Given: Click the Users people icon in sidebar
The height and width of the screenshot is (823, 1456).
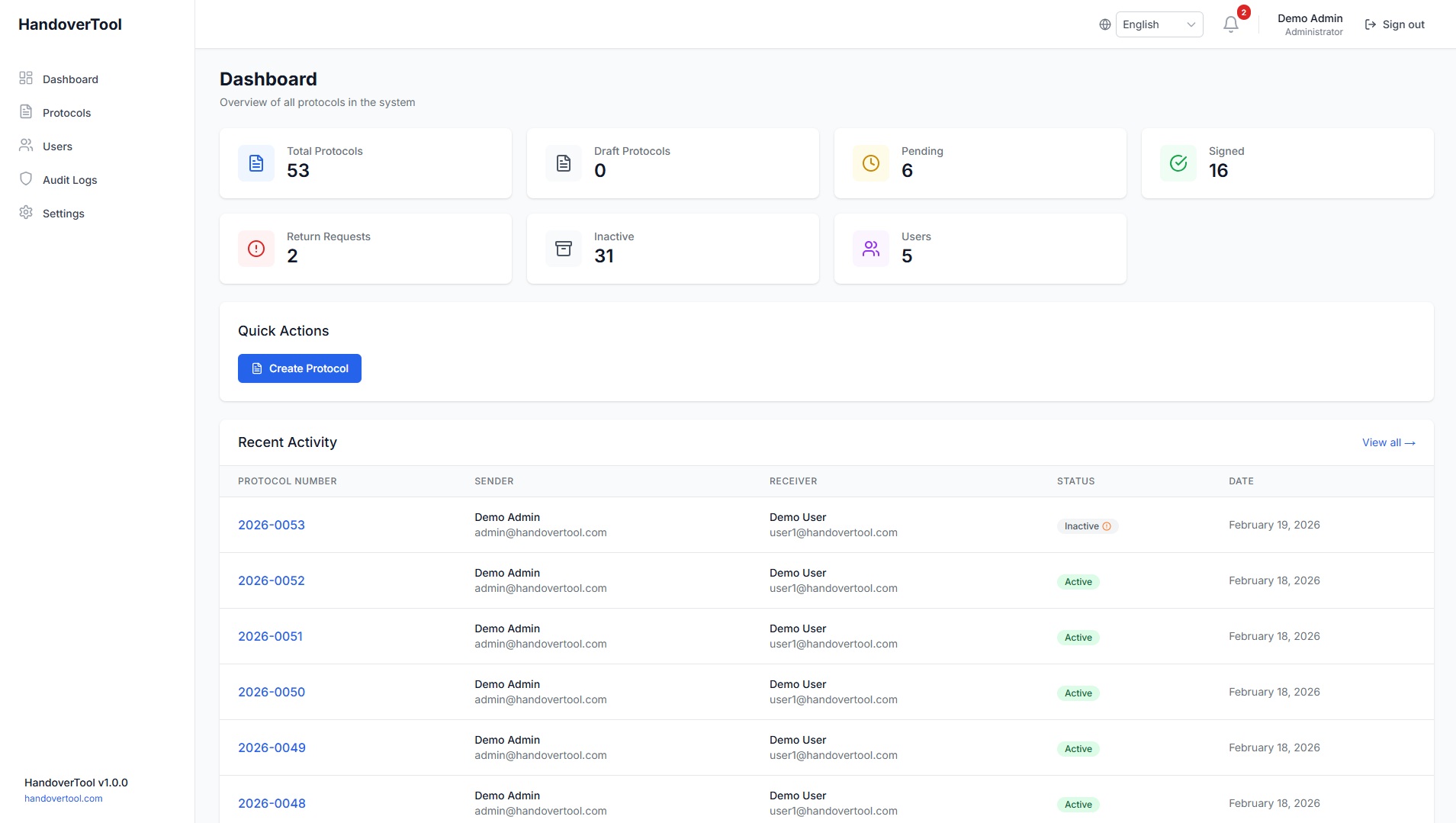Looking at the screenshot, I should (26, 145).
